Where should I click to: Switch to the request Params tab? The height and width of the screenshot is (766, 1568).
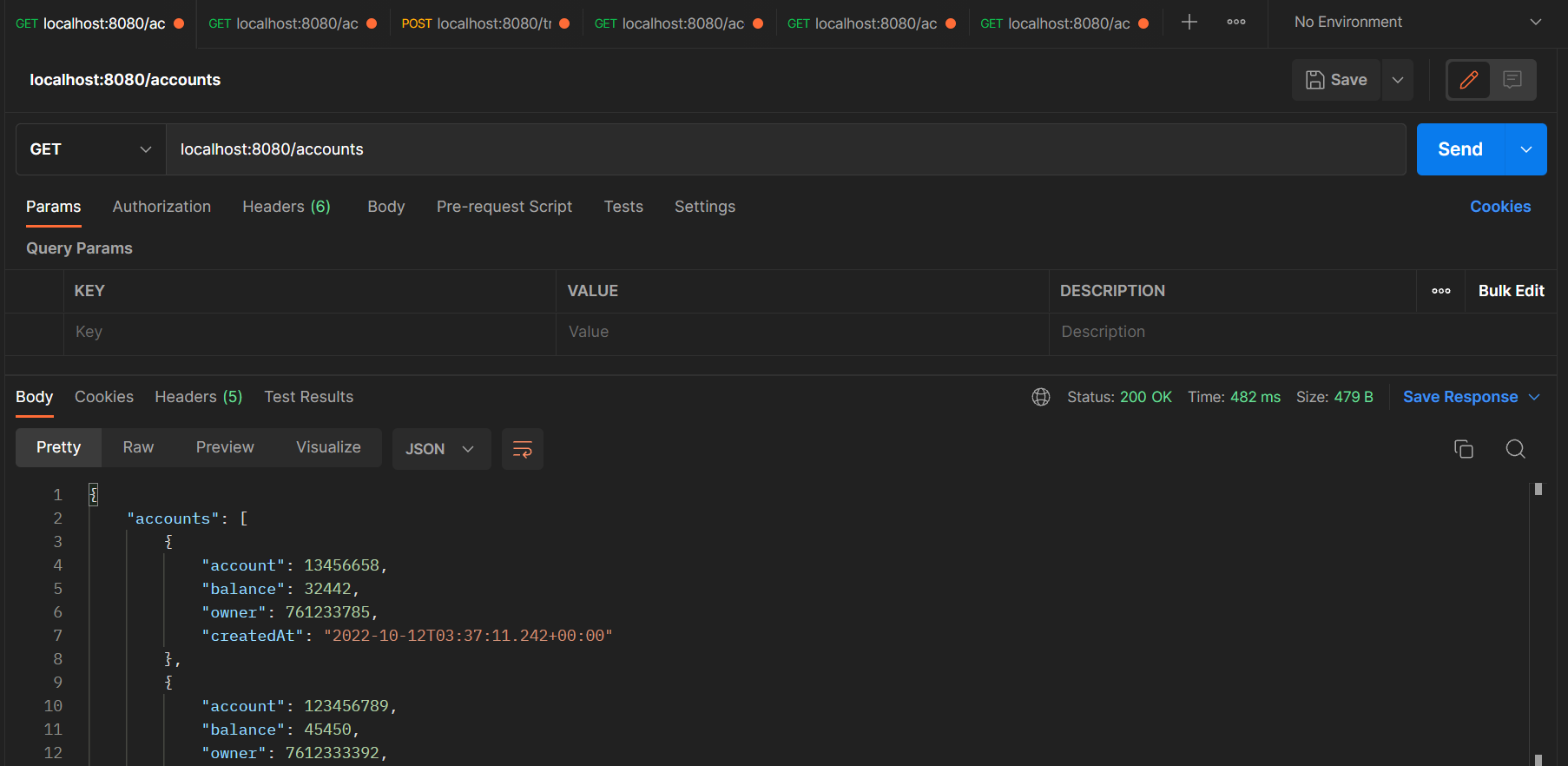pyautogui.click(x=53, y=207)
